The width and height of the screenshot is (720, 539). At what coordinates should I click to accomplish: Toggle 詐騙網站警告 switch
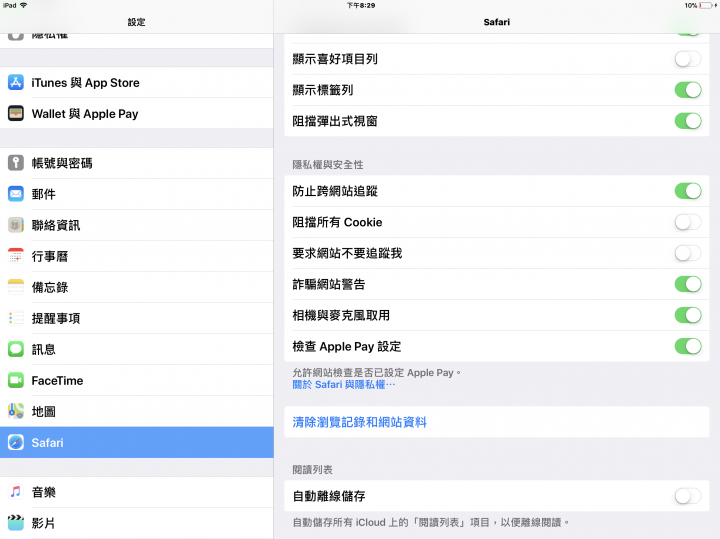[688, 284]
